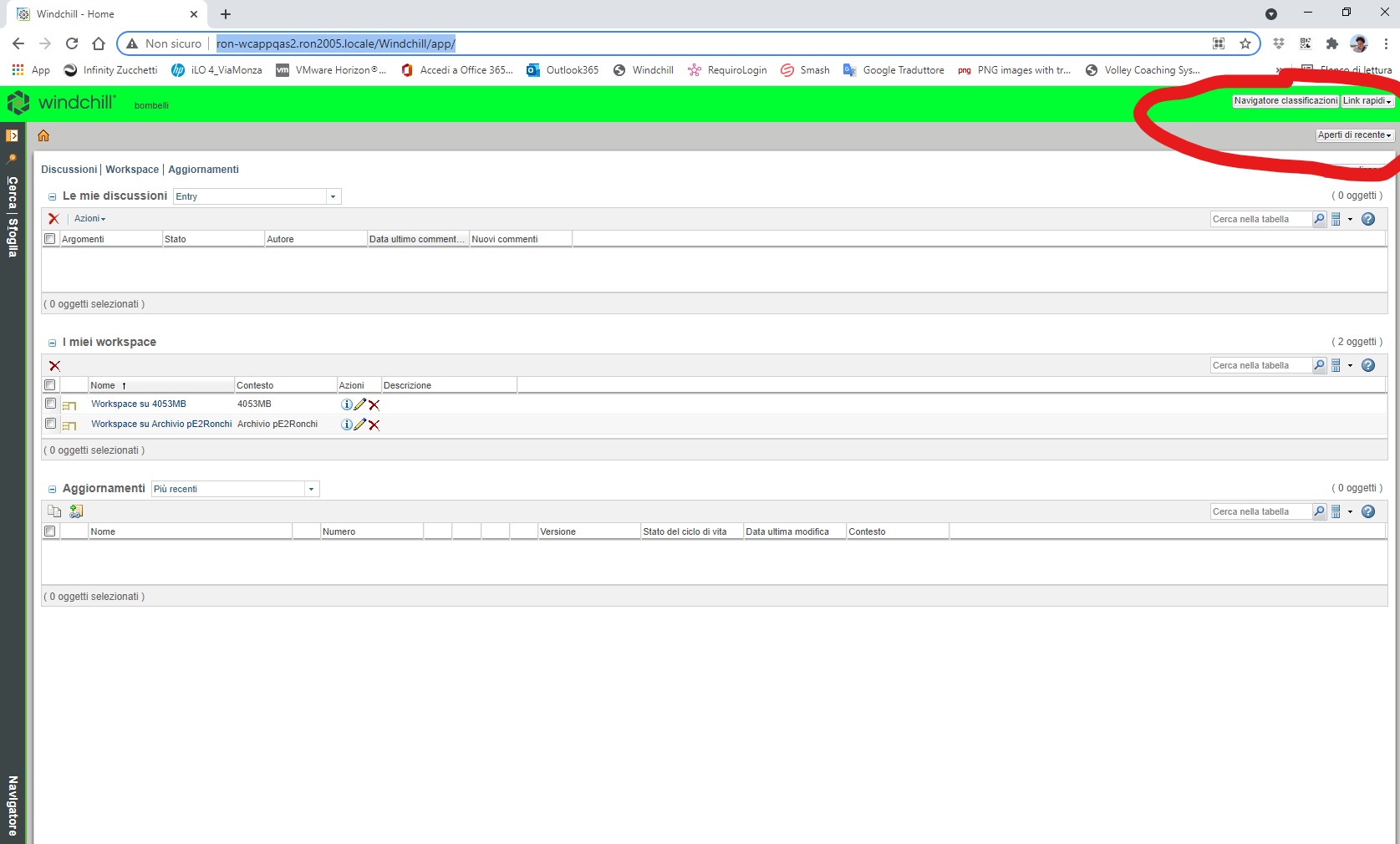The width and height of the screenshot is (1400, 844).
Task: Click the add link icon in Aggiornamenti toolbar
Action: click(x=75, y=511)
